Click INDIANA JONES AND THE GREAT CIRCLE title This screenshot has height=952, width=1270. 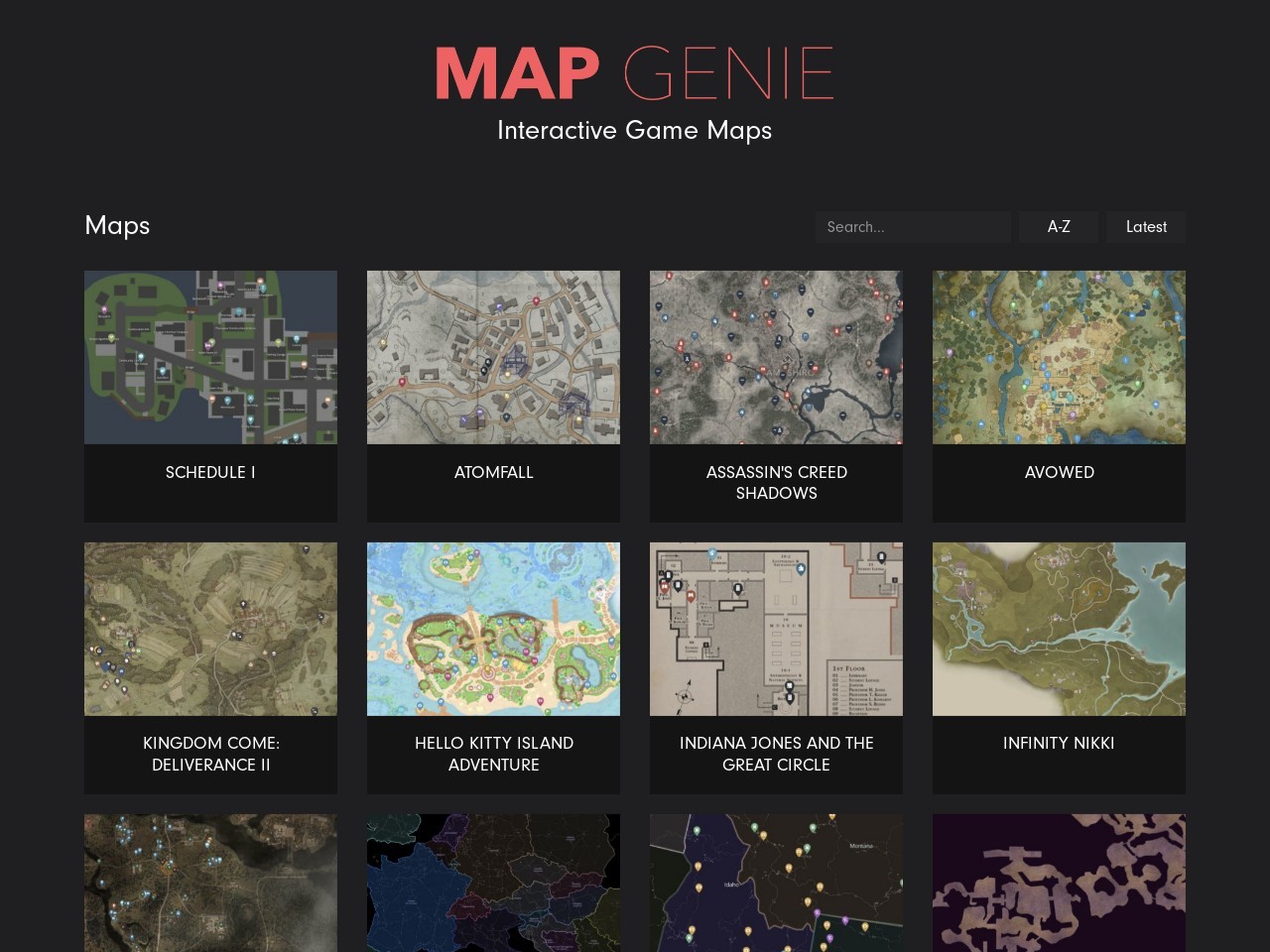point(776,754)
